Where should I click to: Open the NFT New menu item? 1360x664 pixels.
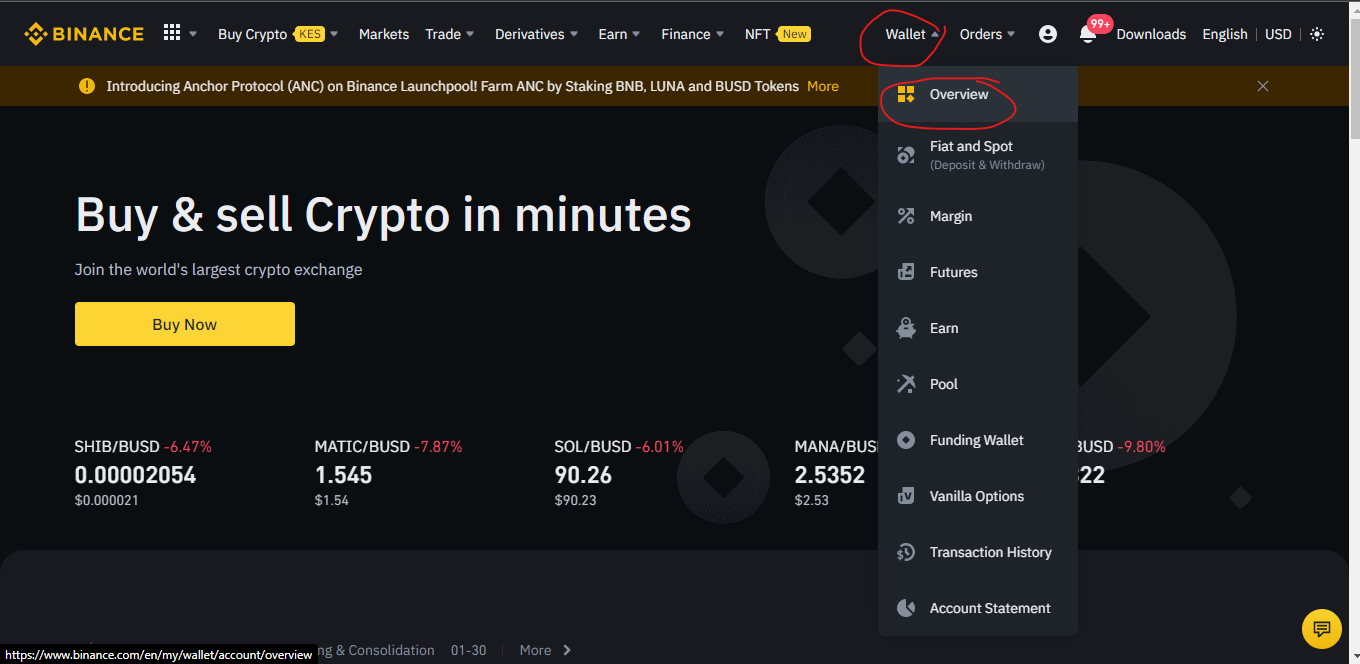point(777,34)
